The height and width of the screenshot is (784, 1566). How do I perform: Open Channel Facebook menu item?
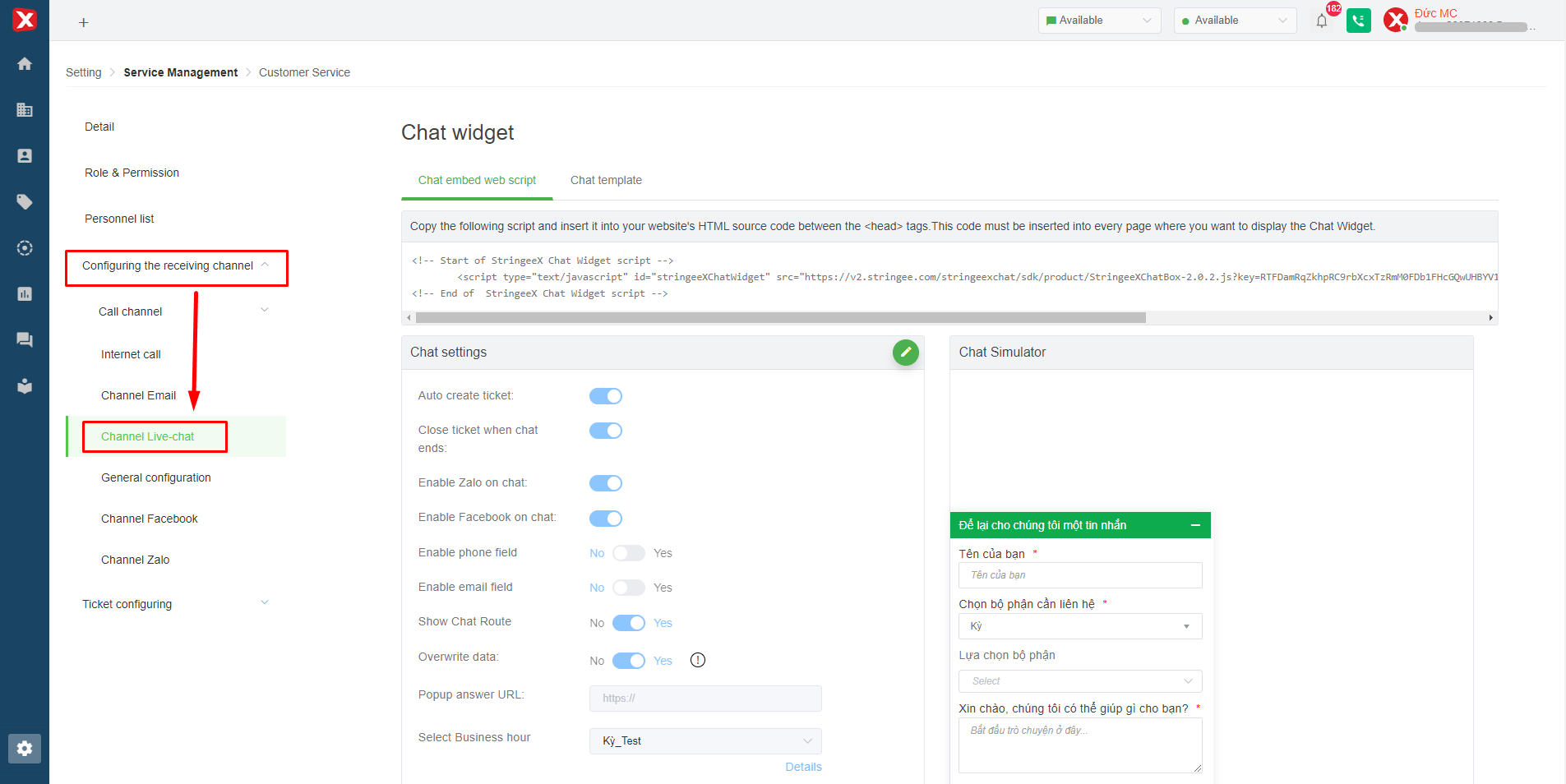pyautogui.click(x=150, y=519)
